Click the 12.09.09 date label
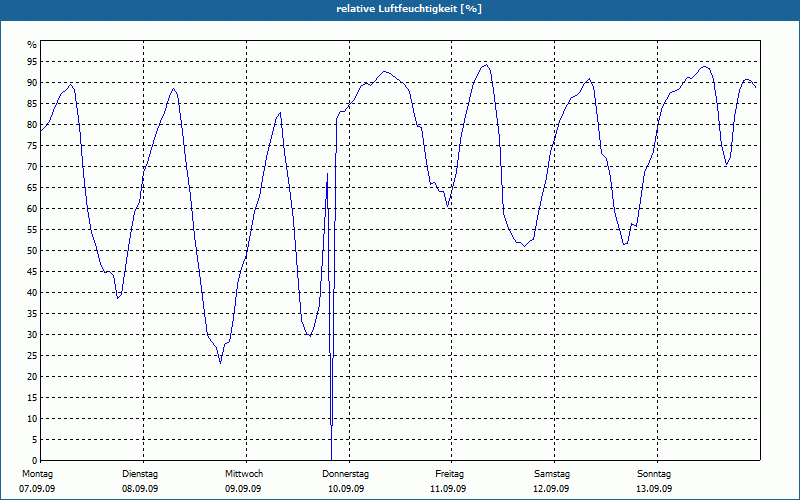The image size is (800, 500). pyautogui.click(x=551, y=489)
